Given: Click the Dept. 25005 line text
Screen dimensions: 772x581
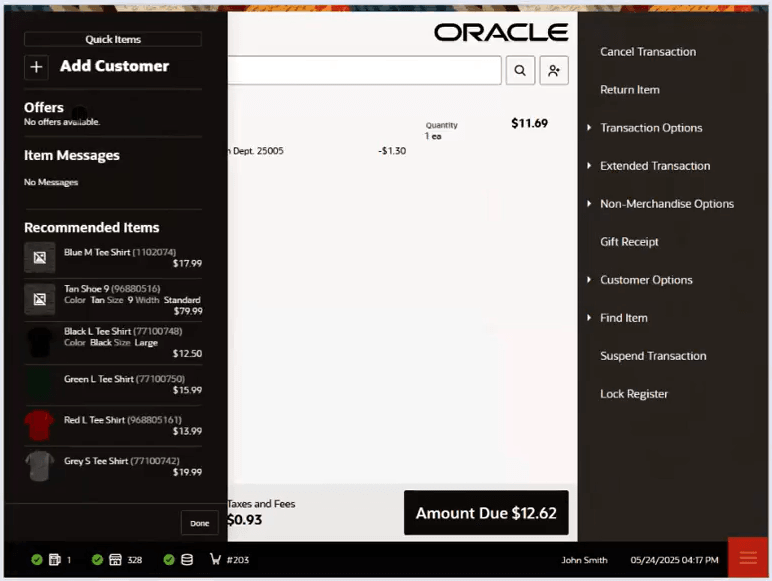Looking at the screenshot, I should click(256, 151).
